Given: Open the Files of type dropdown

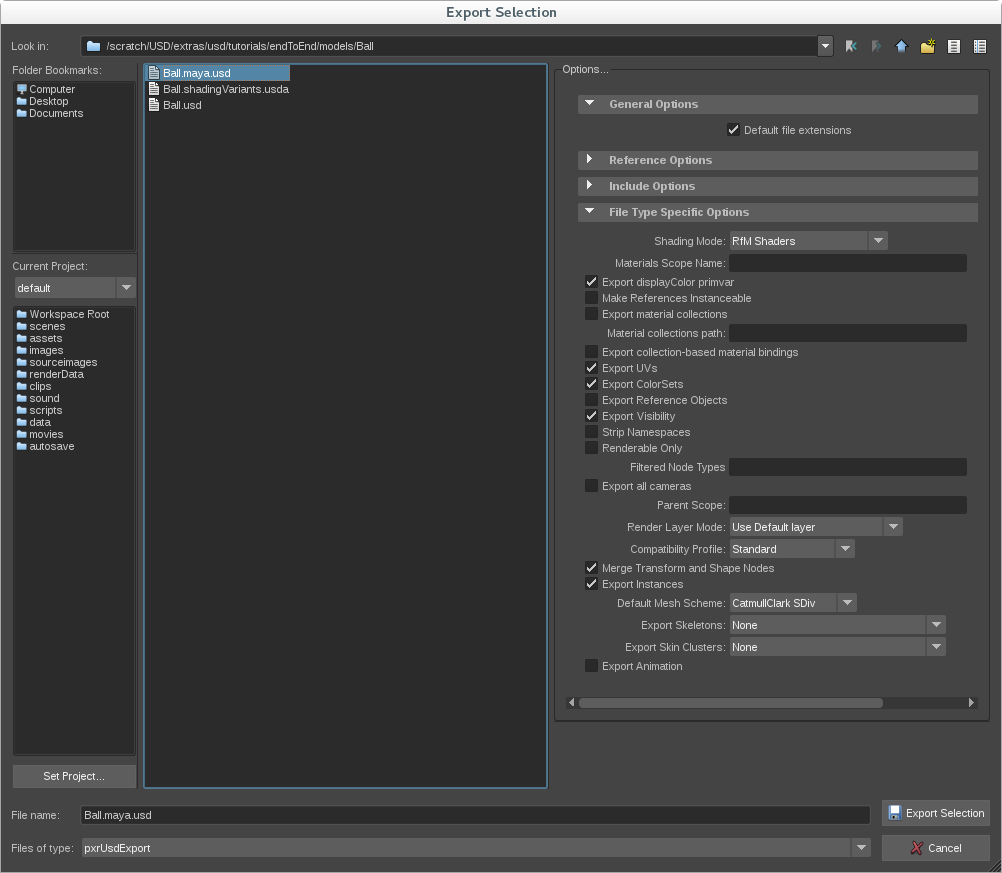Looking at the screenshot, I should pyautogui.click(x=475, y=848).
